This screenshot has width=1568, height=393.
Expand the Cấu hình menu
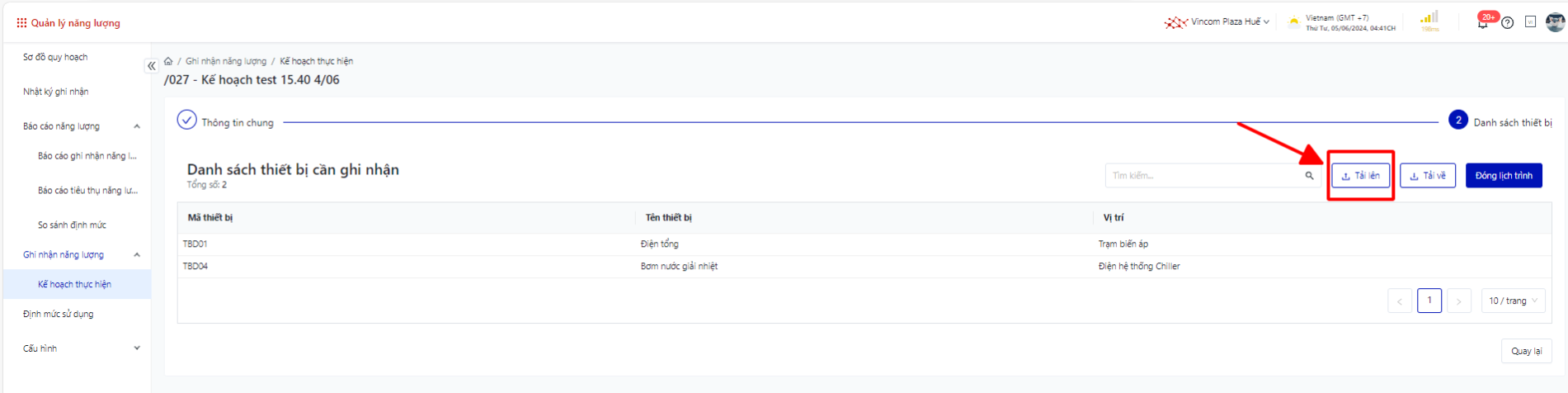[137, 348]
